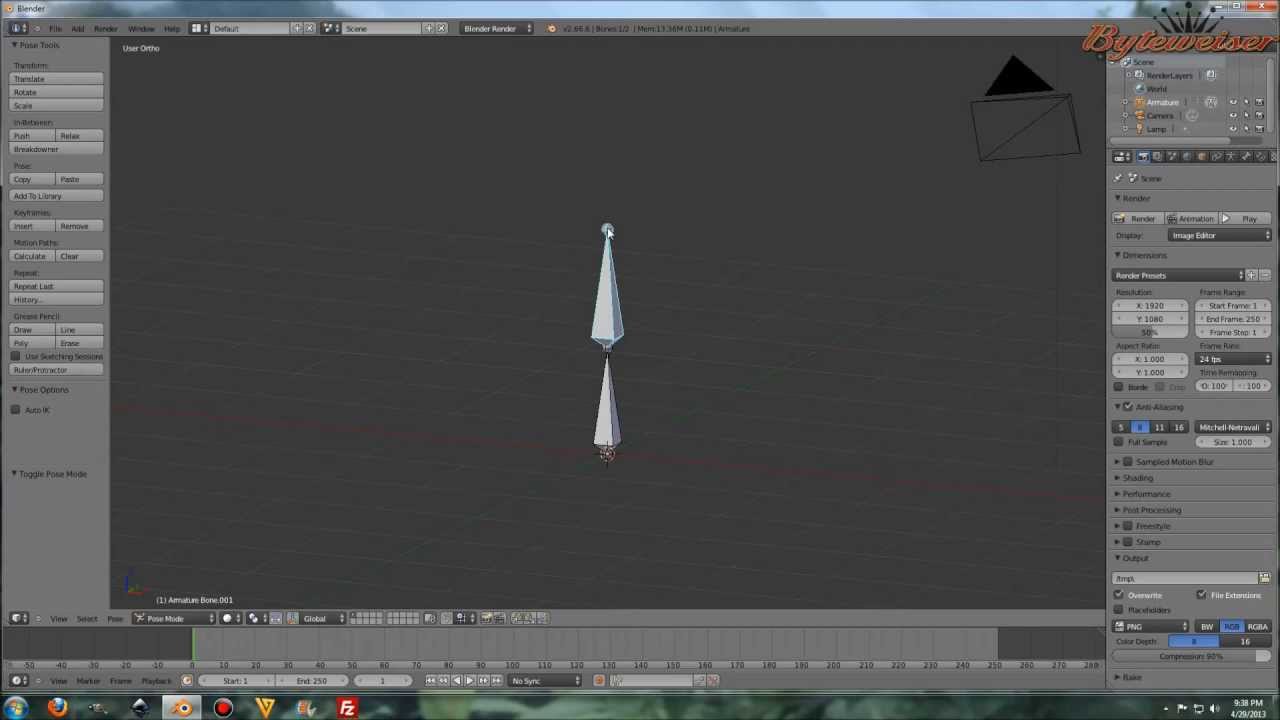Open the Object properties tab icon
This screenshot has height=720, width=1280.
pos(1201,156)
